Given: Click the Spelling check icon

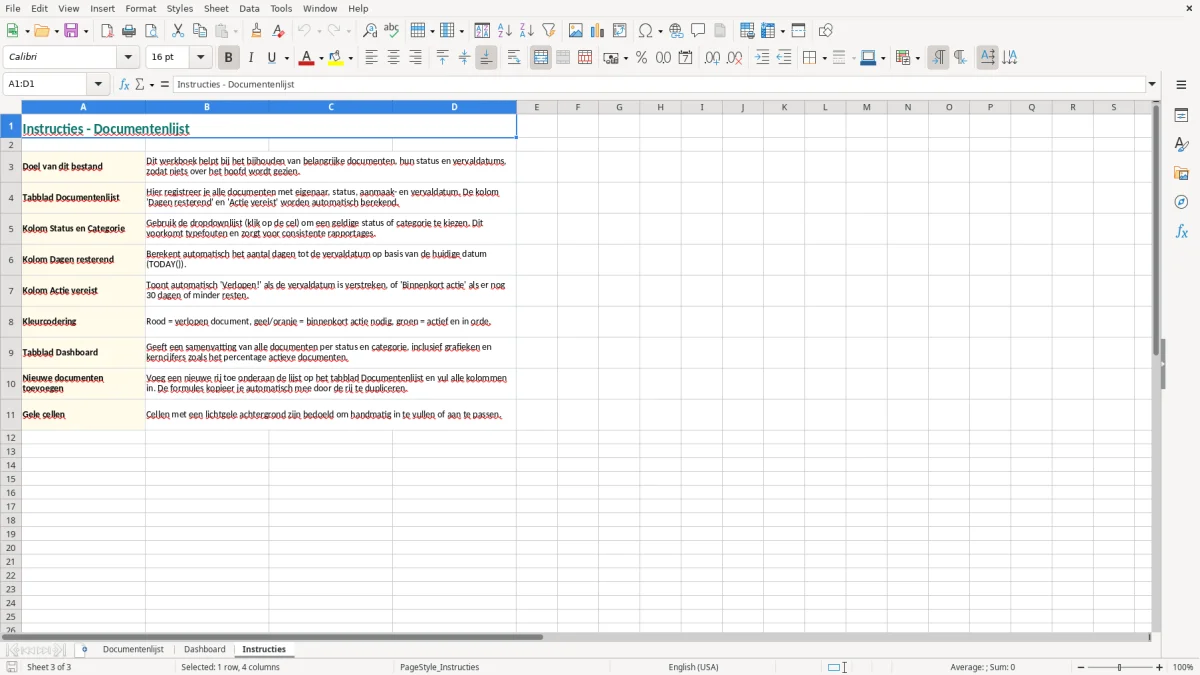Looking at the screenshot, I should pyautogui.click(x=392, y=31).
